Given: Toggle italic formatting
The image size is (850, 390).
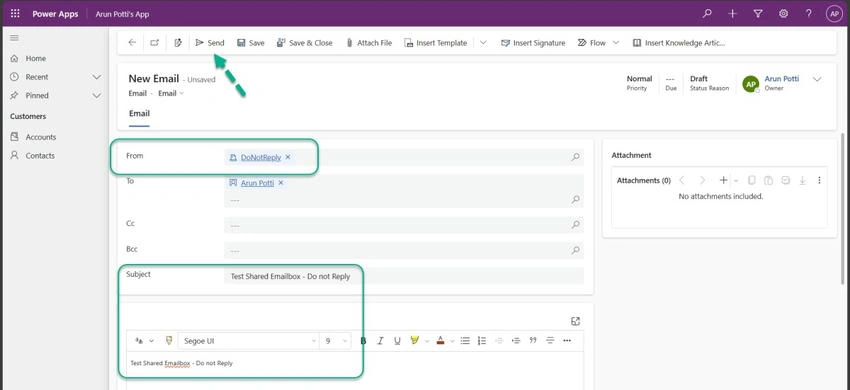Looking at the screenshot, I should click(381, 341).
